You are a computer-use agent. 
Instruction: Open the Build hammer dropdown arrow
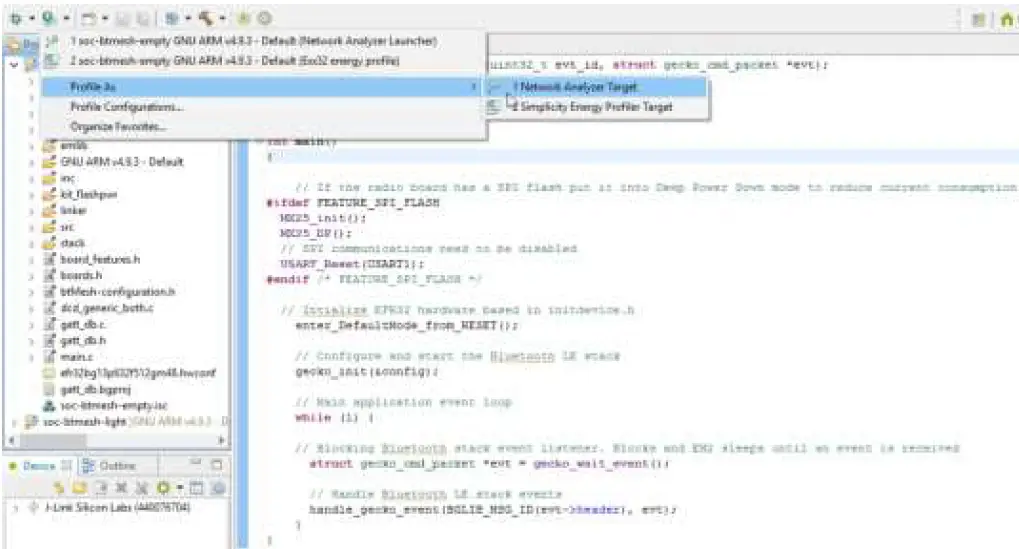[223, 18]
